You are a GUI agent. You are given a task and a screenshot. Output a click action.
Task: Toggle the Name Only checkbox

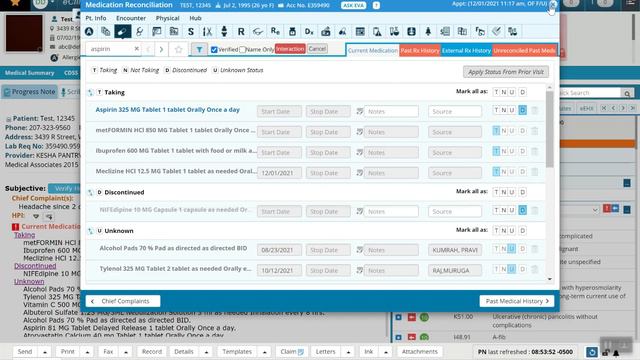click(x=242, y=49)
